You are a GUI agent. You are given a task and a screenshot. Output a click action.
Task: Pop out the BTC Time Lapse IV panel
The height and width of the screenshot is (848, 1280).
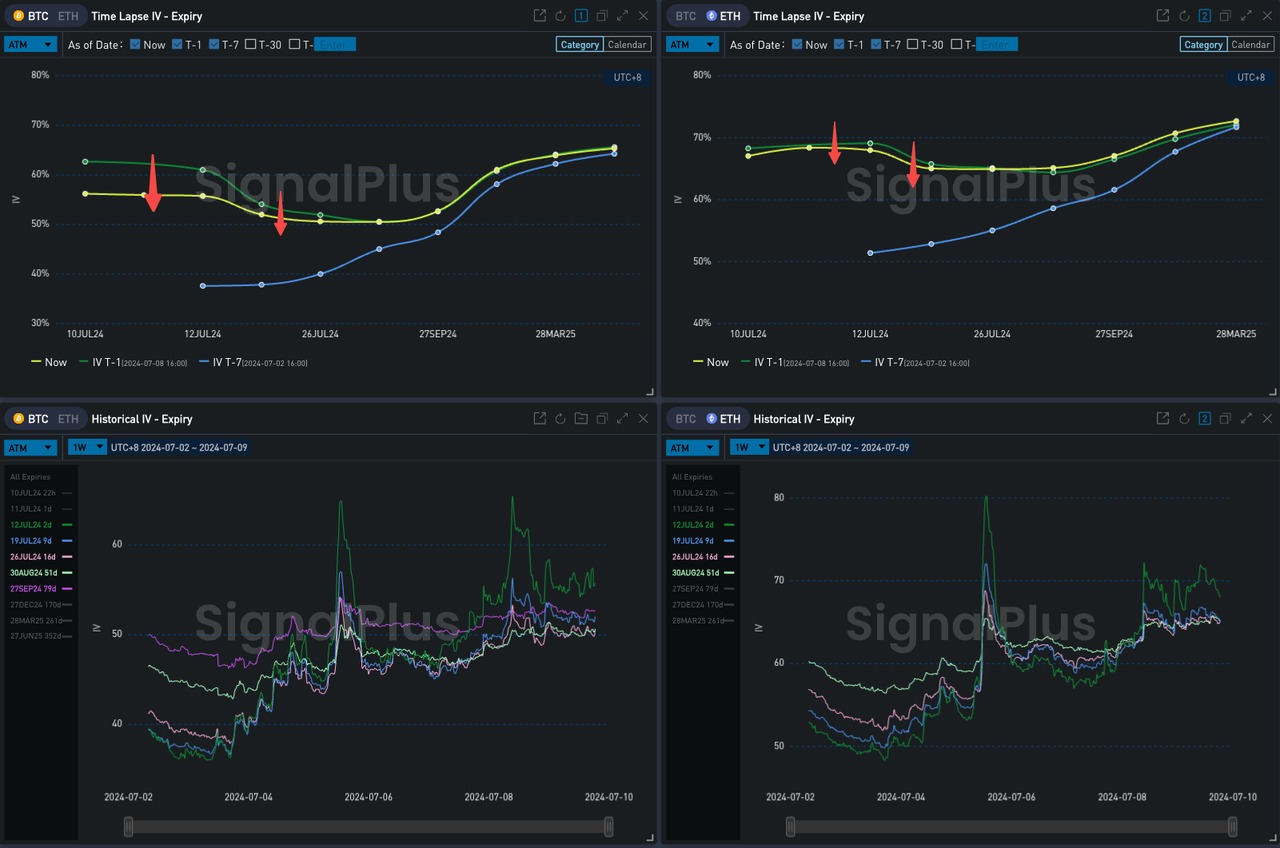coord(540,16)
